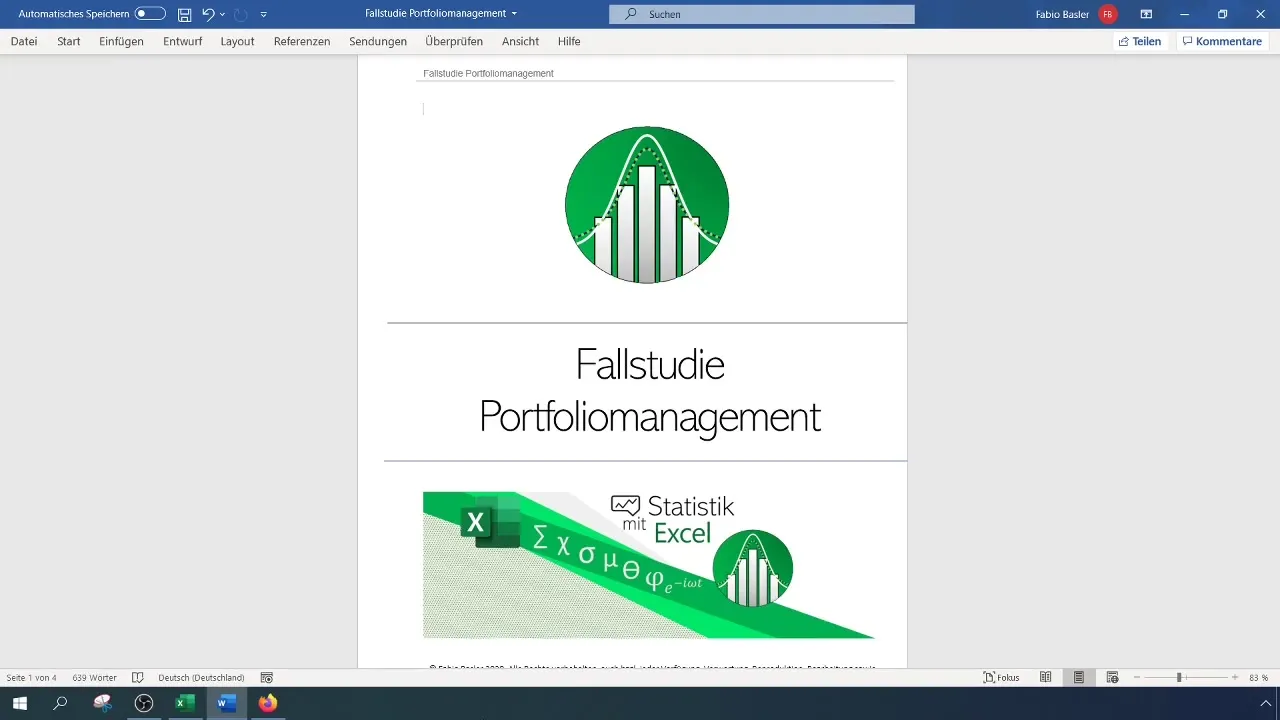Click the zoom out minus button
Image resolution: width=1280 pixels, height=720 pixels.
1137,677
